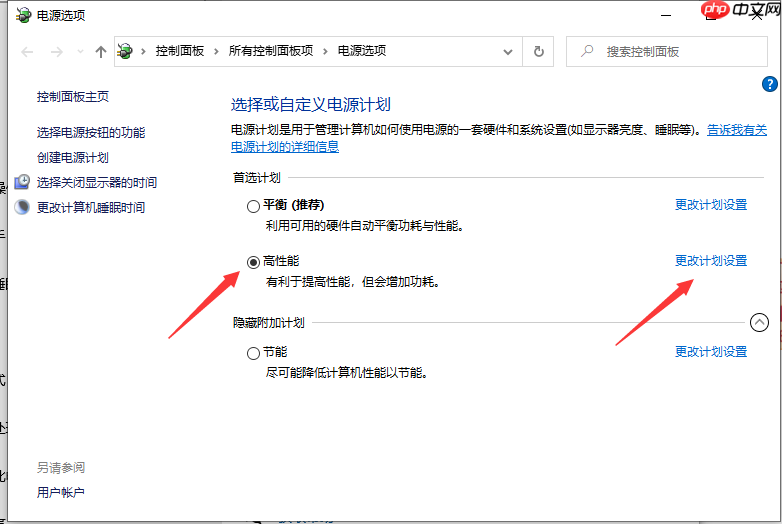Click the 利用可用的硬件自动平衡功耗与性能 description

pos(365,226)
